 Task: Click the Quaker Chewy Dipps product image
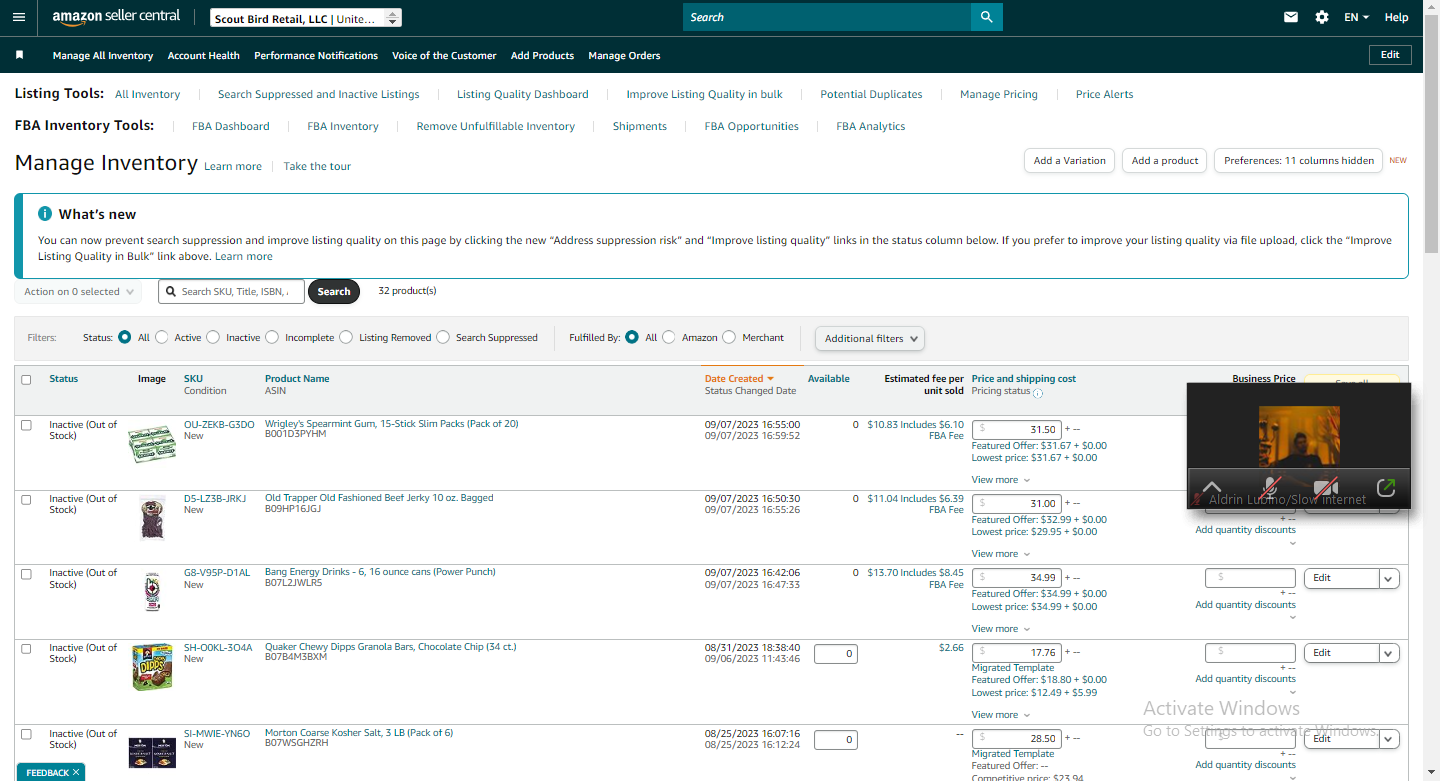pyautogui.click(x=152, y=667)
